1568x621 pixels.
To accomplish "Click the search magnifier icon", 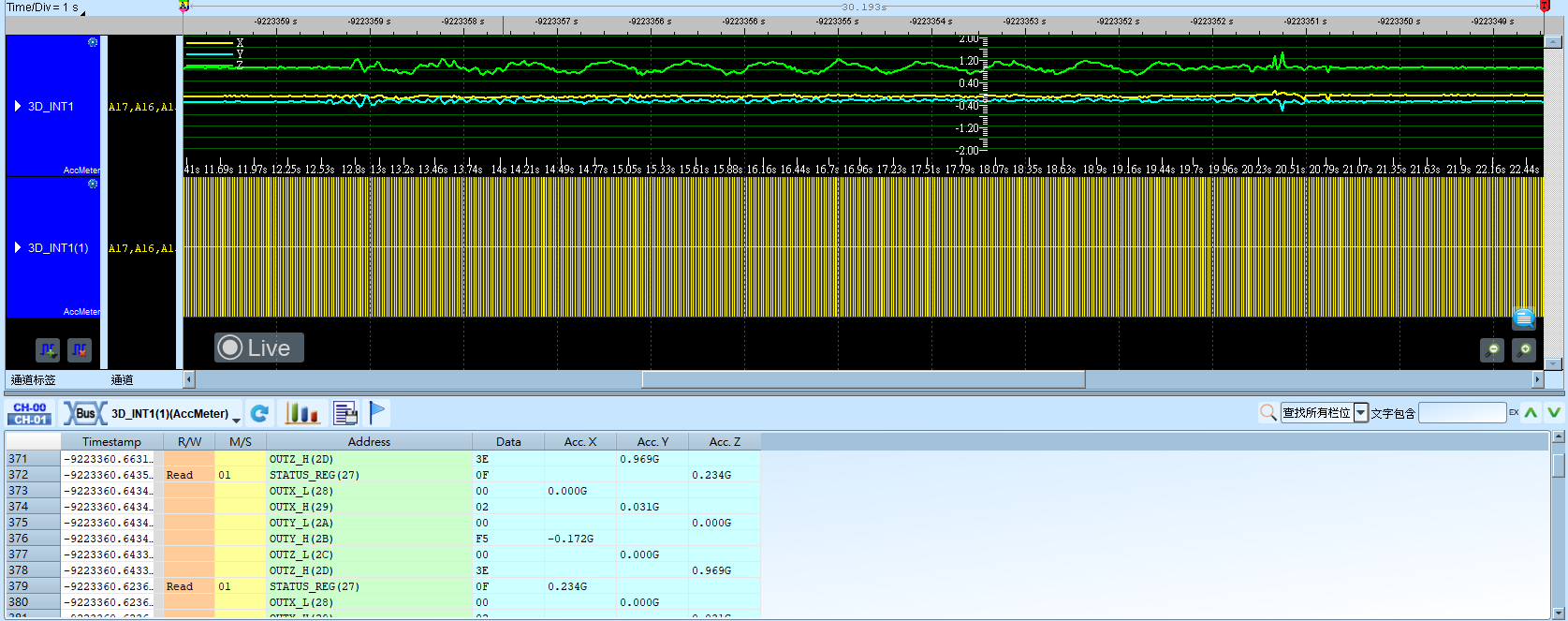I will coord(1268,412).
